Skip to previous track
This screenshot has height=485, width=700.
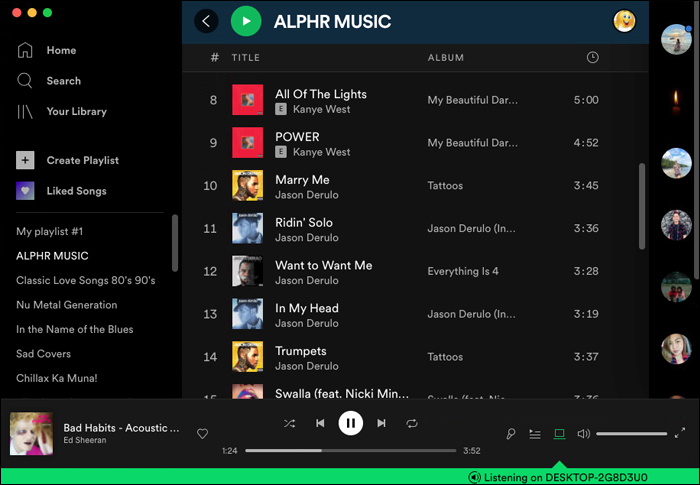pyautogui.click(x=320, y=423)
